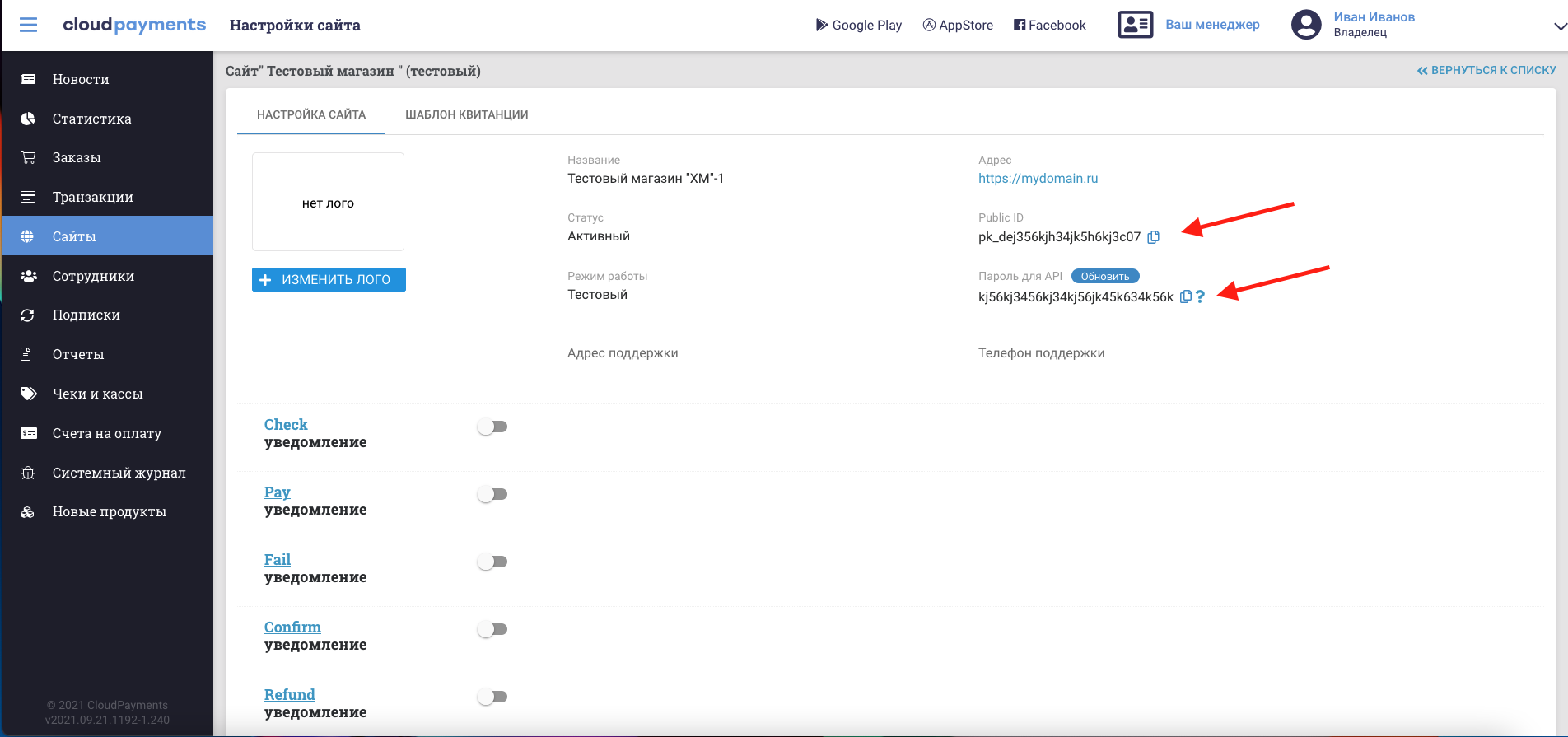Open the manager contact card icon

pyautogui.click(x=1136, y=25)
